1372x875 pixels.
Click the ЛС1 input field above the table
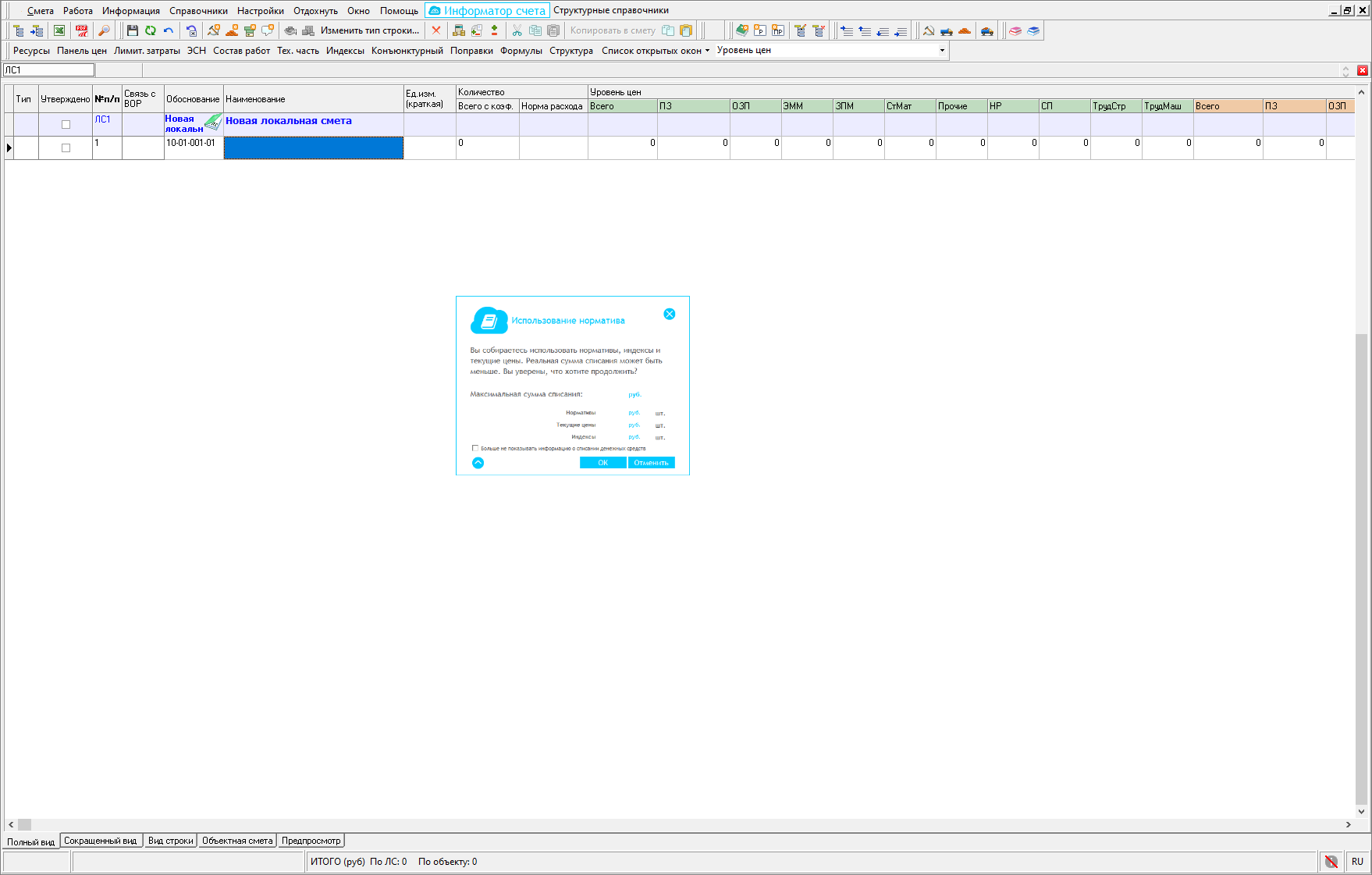pos(48,70)
